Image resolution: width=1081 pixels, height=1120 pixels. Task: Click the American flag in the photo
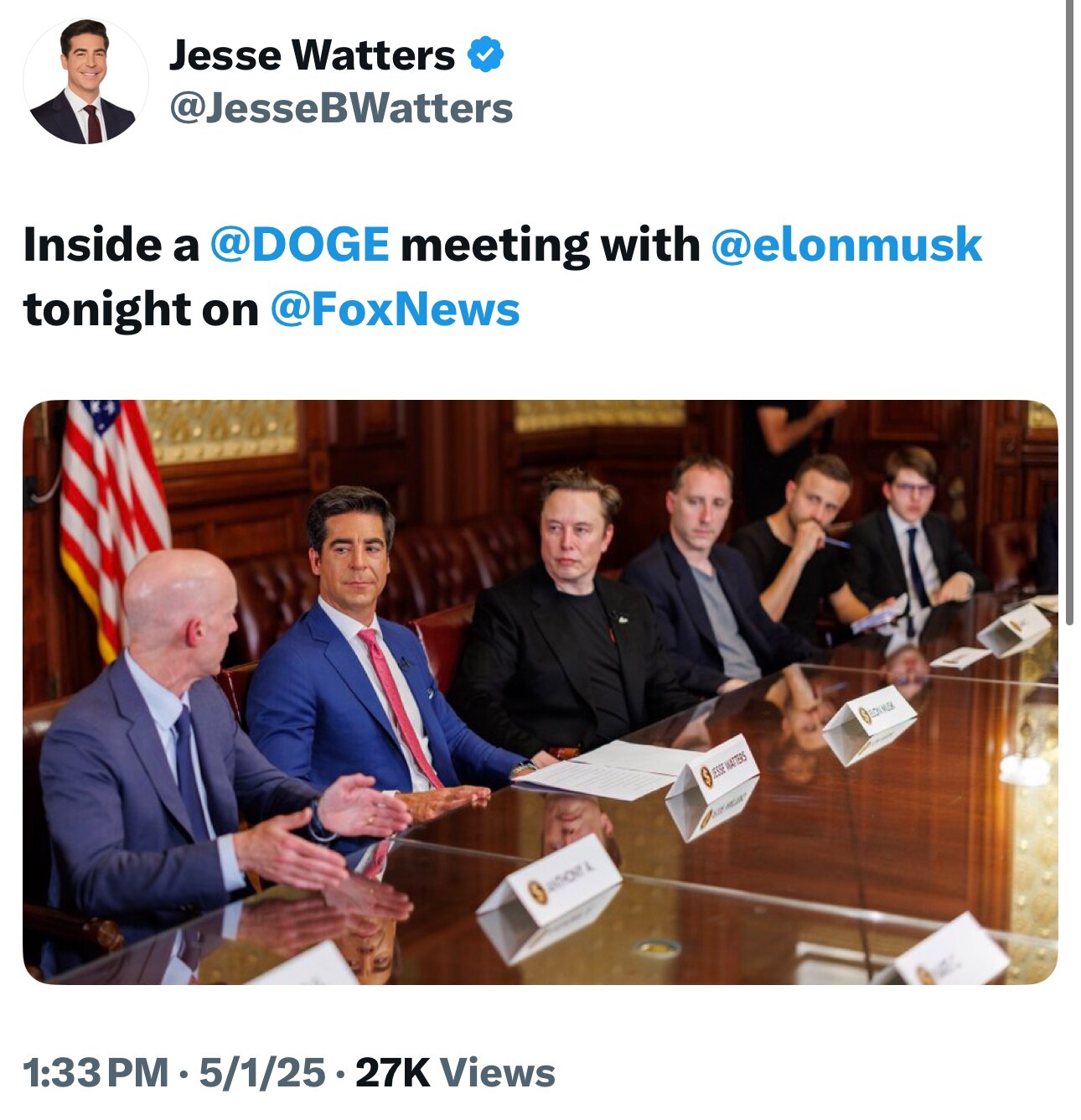click(109, 511)
